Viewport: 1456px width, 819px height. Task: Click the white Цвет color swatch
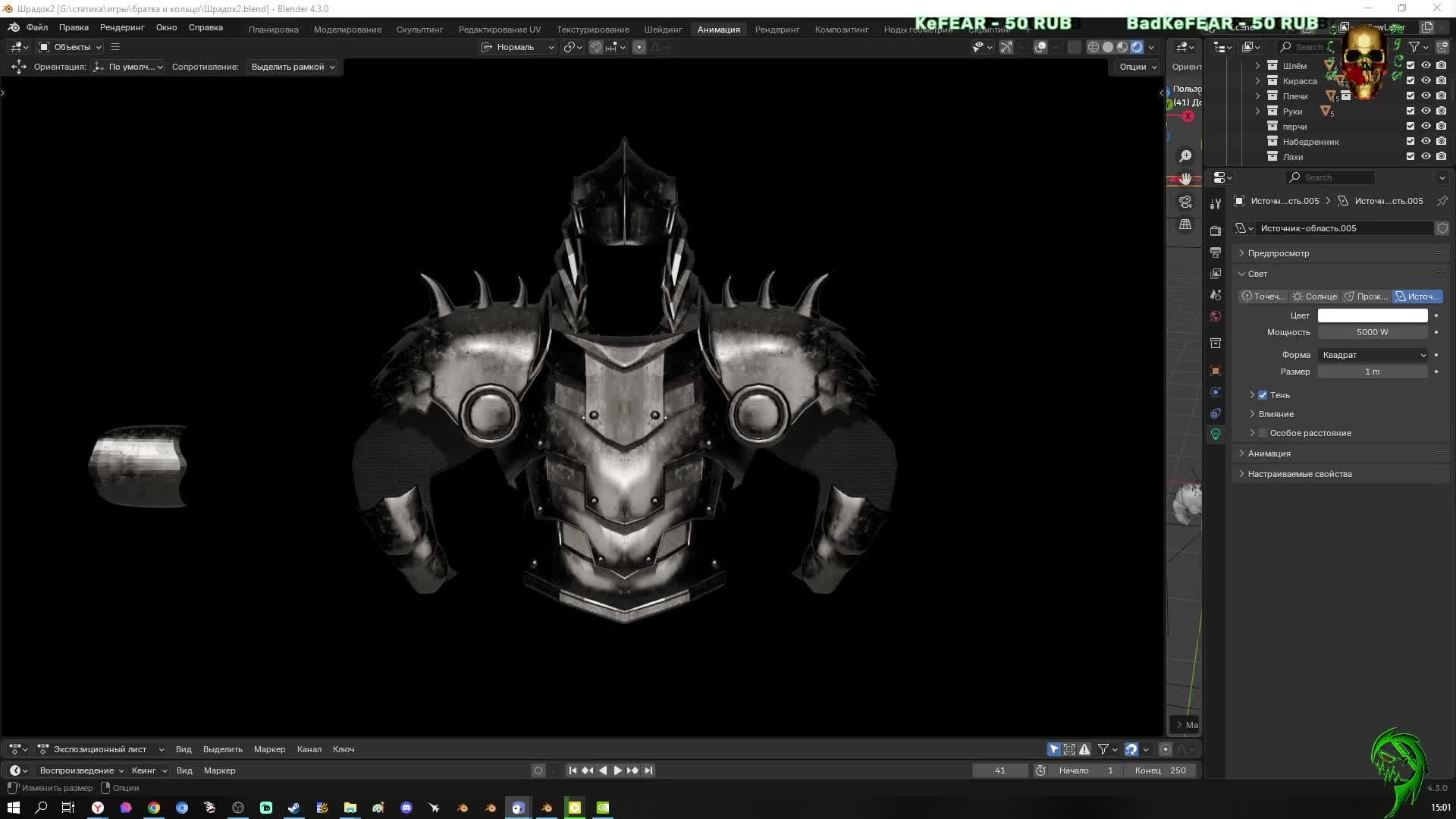pos(1372,315)
